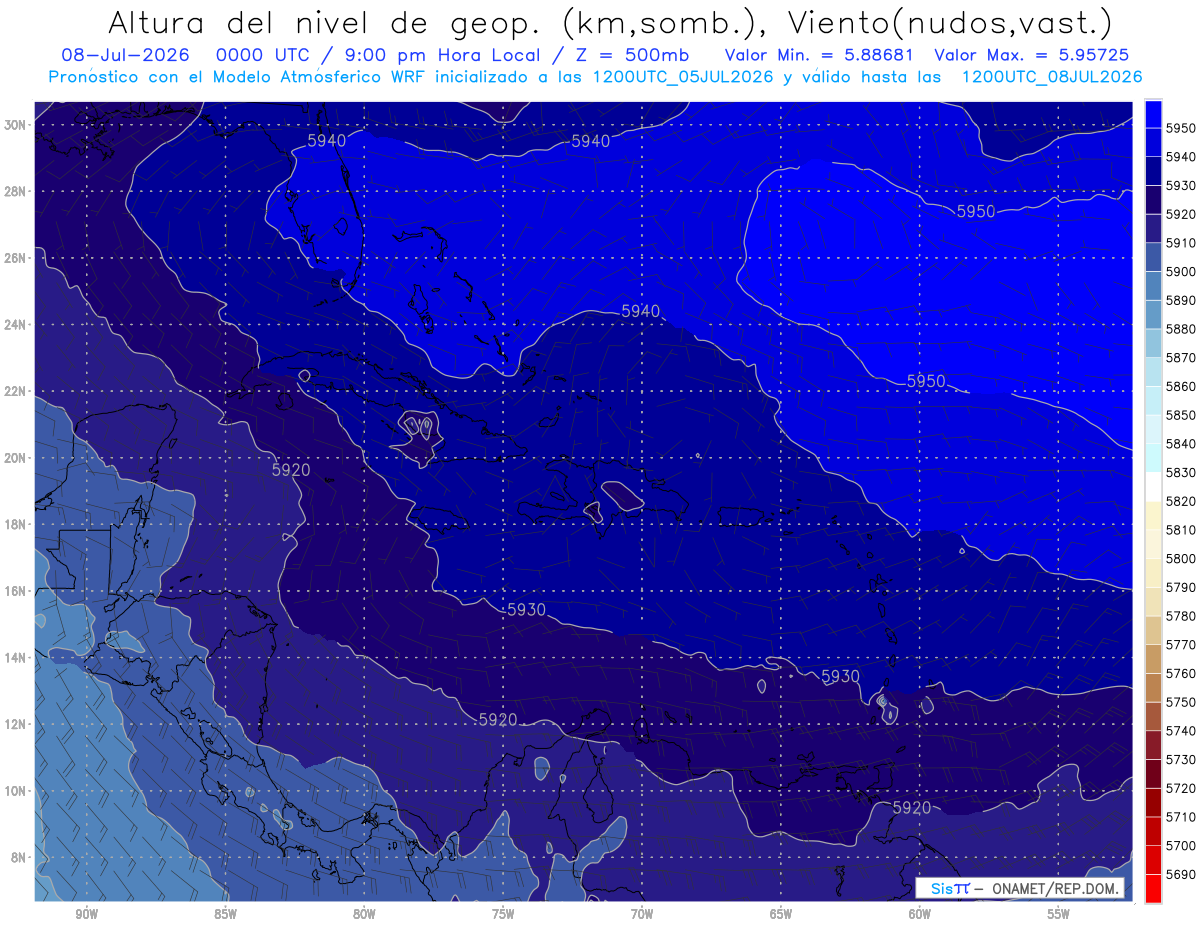
Task: Click the 28N latitude axis label
Action: point(17,191)
